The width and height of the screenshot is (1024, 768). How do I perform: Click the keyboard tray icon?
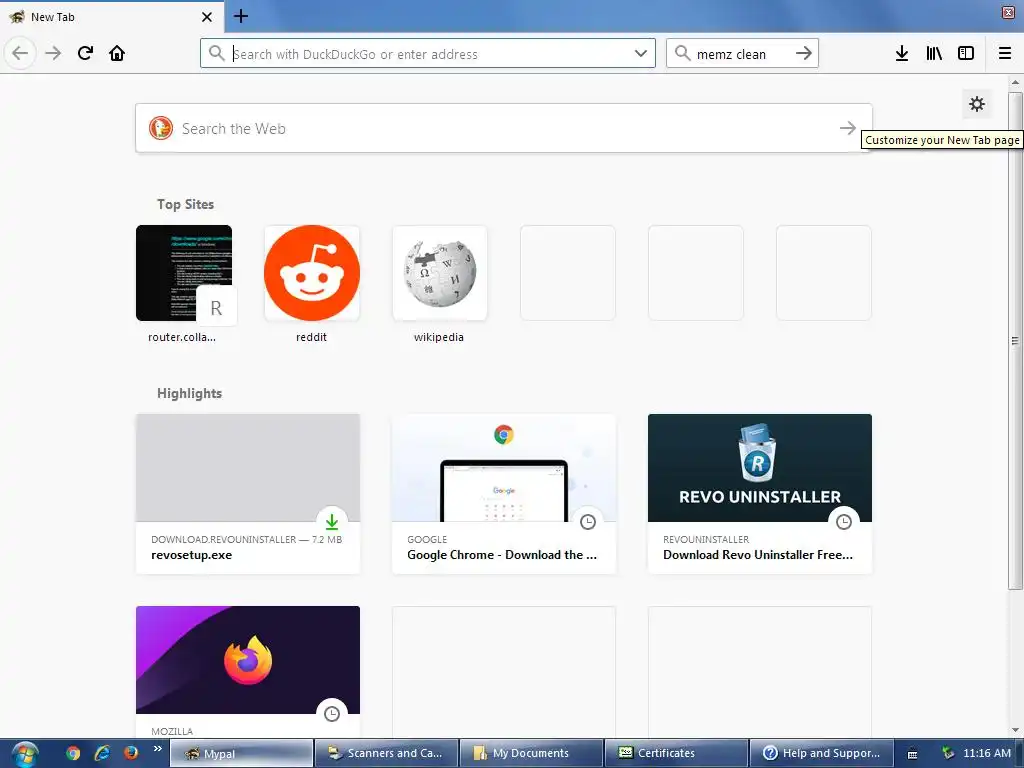pyautogui.click(x=913, y=754)
